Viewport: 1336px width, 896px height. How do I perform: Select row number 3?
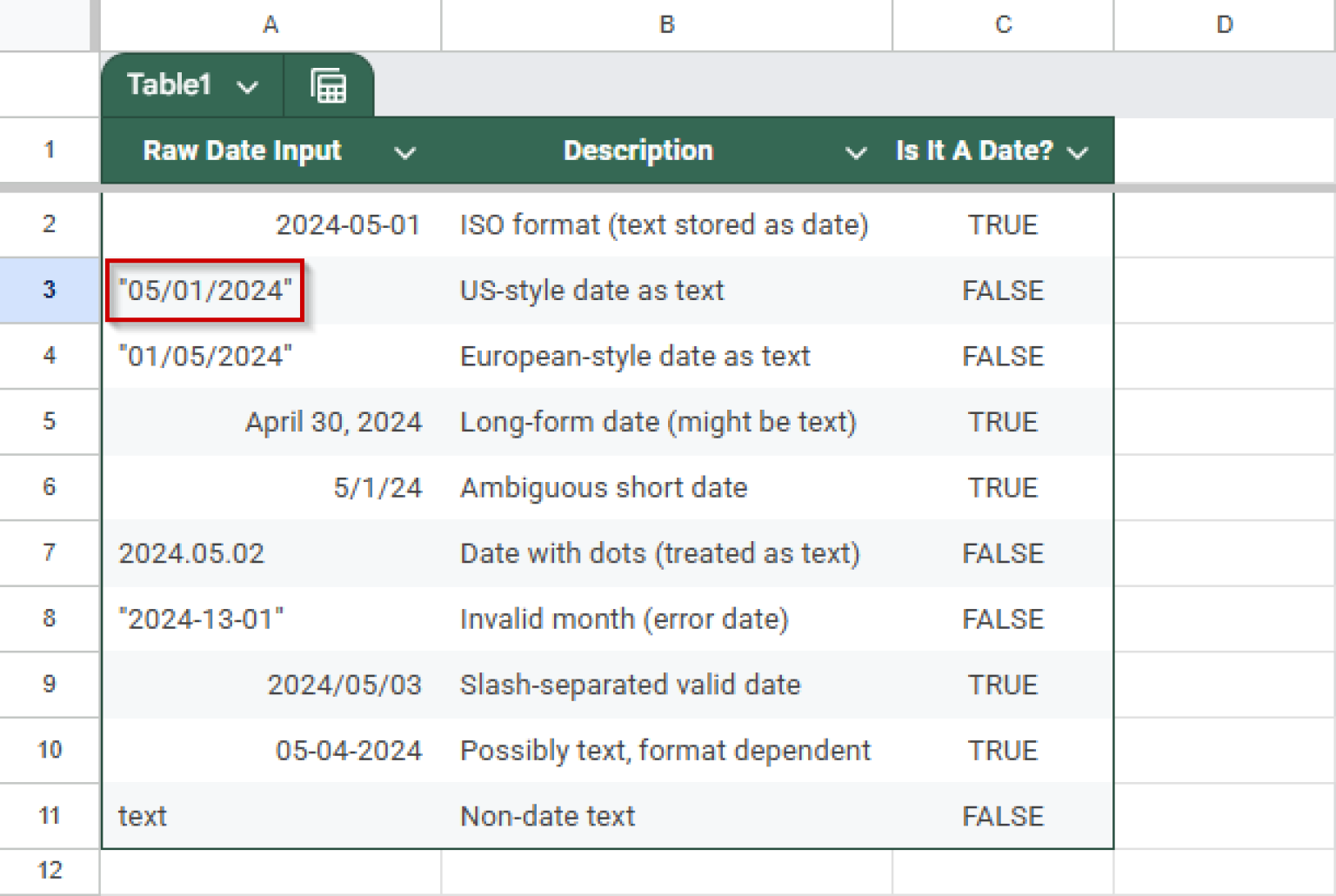pos(49,290)
